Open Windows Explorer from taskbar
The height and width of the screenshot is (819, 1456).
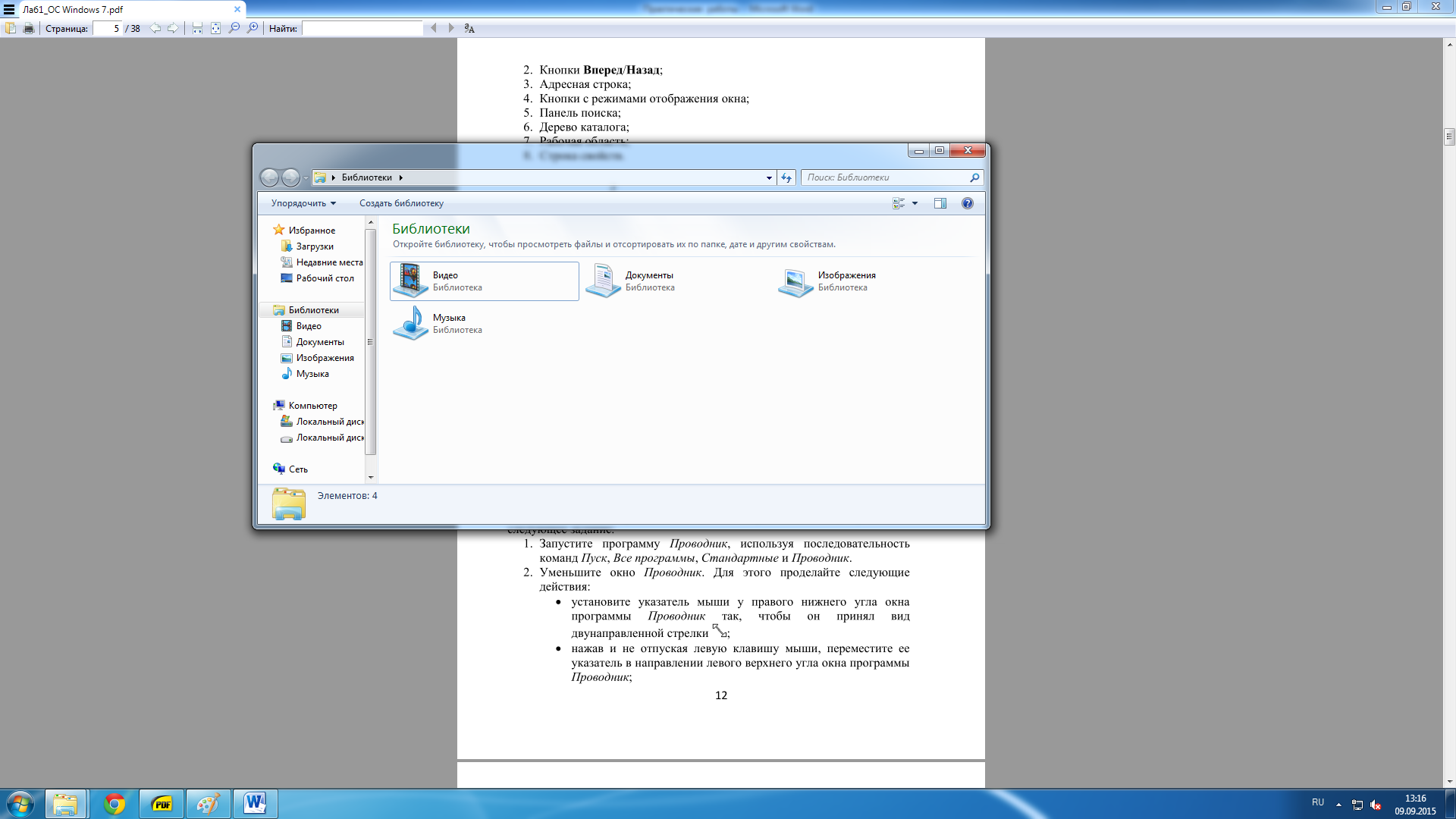(x=65, y=804)
